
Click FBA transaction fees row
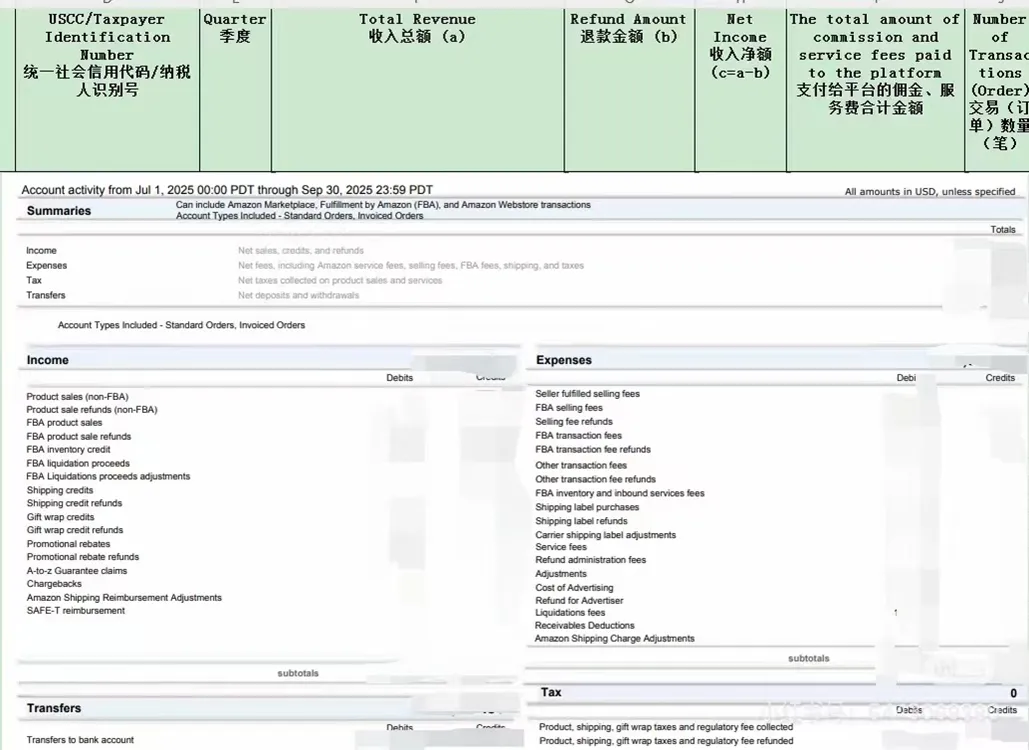(578, 435)
